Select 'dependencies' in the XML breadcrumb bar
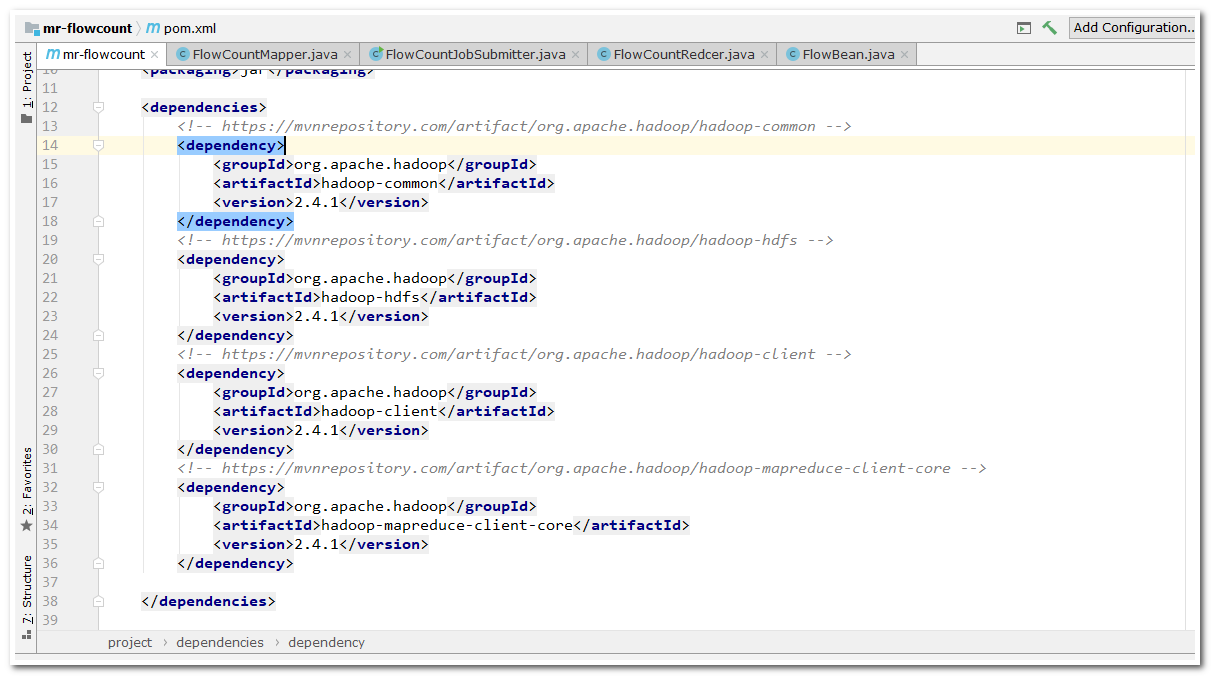1211x676 pixels. 220,642
